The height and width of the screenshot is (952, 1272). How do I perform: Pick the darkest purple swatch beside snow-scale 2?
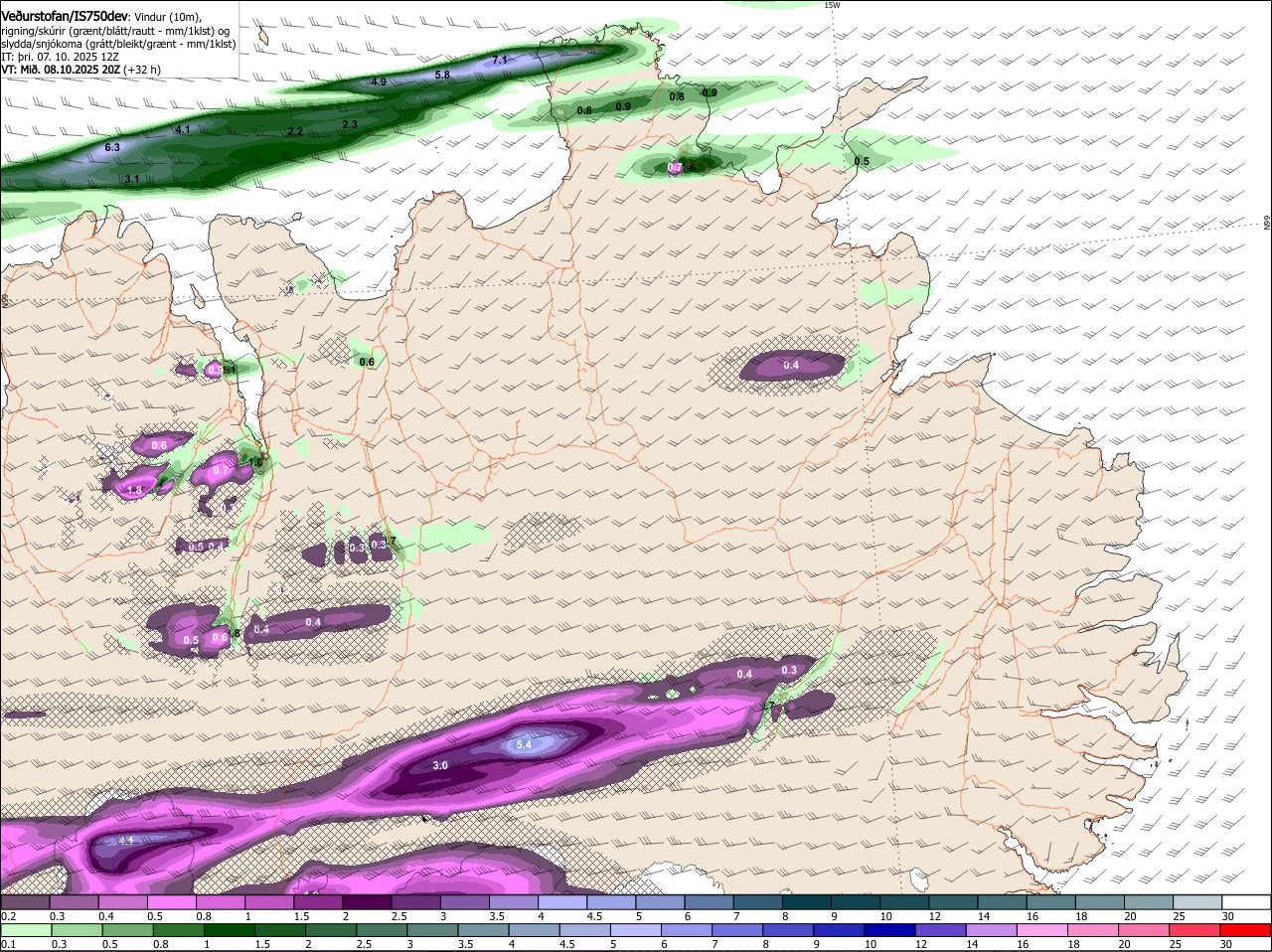pos(367,901)
